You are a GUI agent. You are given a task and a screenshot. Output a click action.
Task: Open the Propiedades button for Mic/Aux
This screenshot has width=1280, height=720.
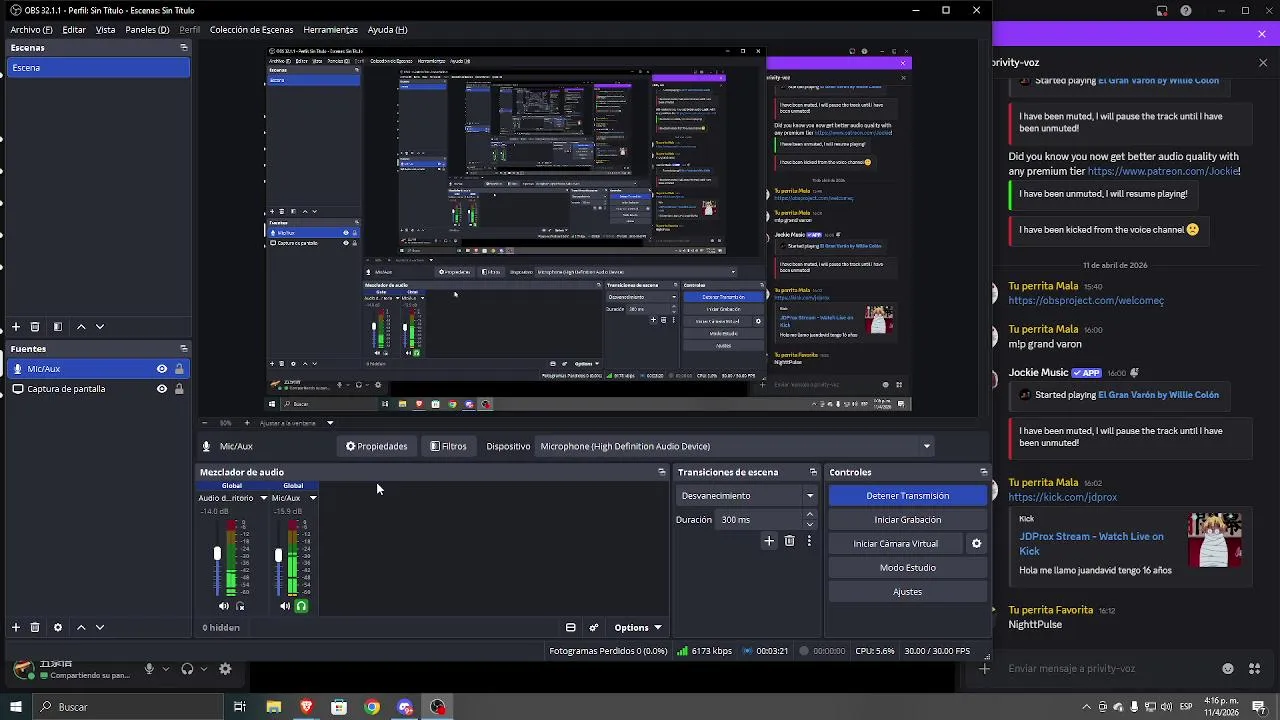point(376,446)
